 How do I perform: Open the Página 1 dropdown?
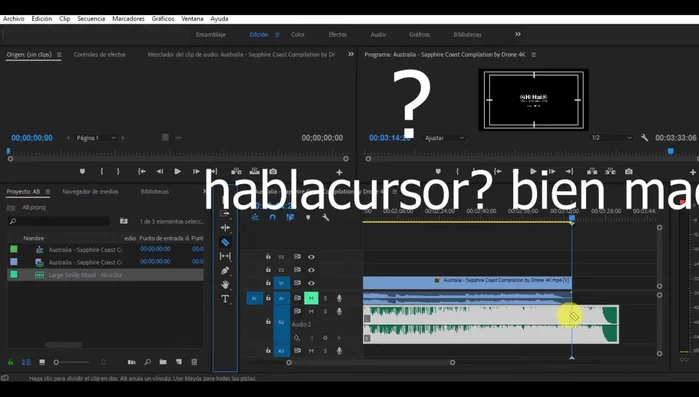(x=96, y=138)
